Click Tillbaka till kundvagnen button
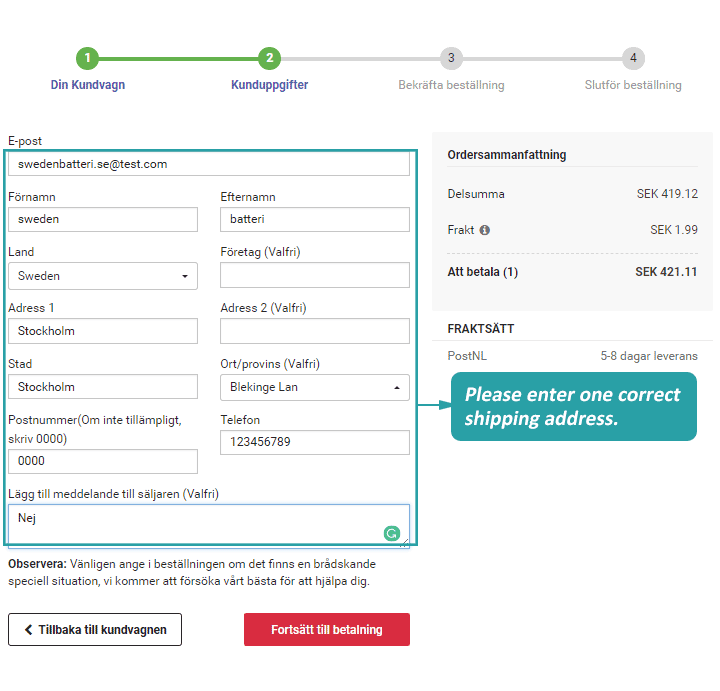 [x=95, y=630]
